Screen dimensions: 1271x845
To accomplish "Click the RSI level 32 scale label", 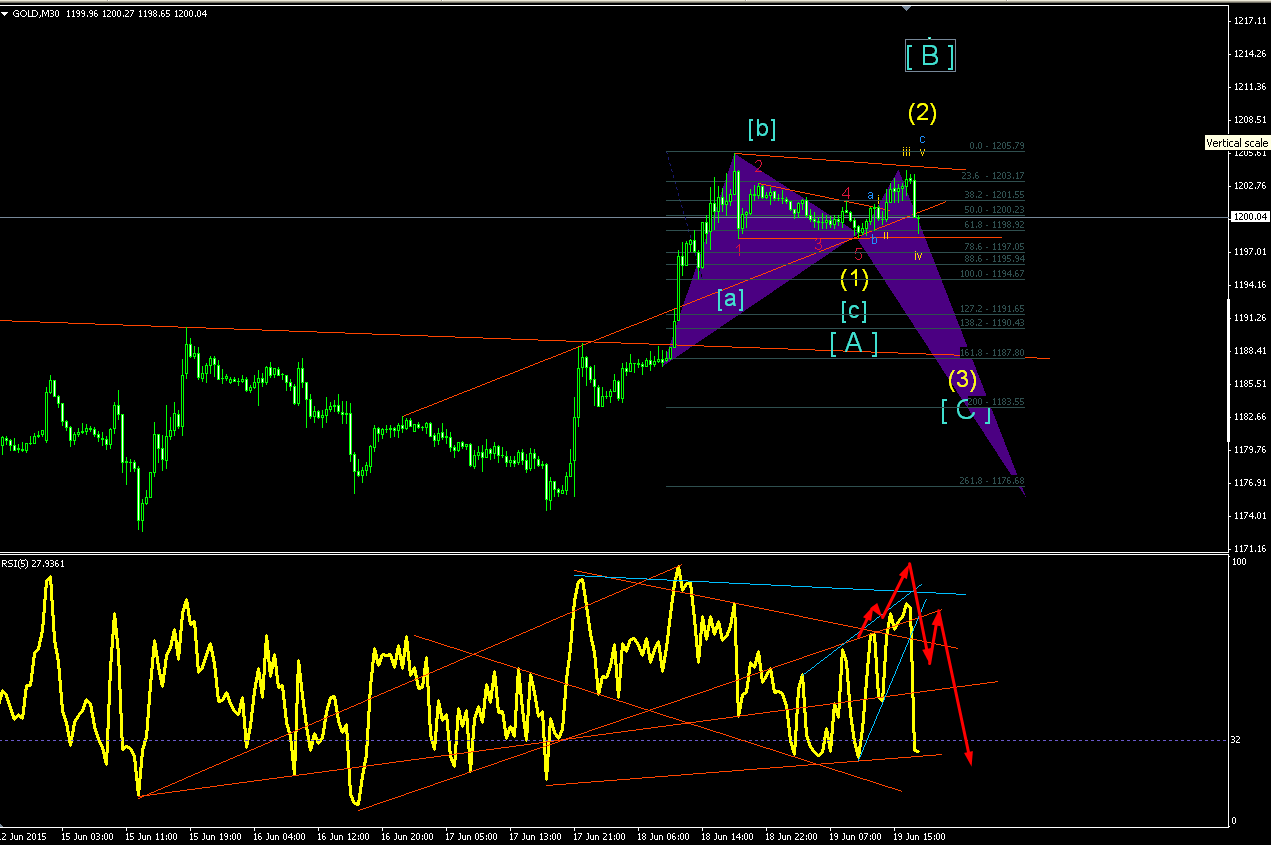I will (x=1236, y=740).
